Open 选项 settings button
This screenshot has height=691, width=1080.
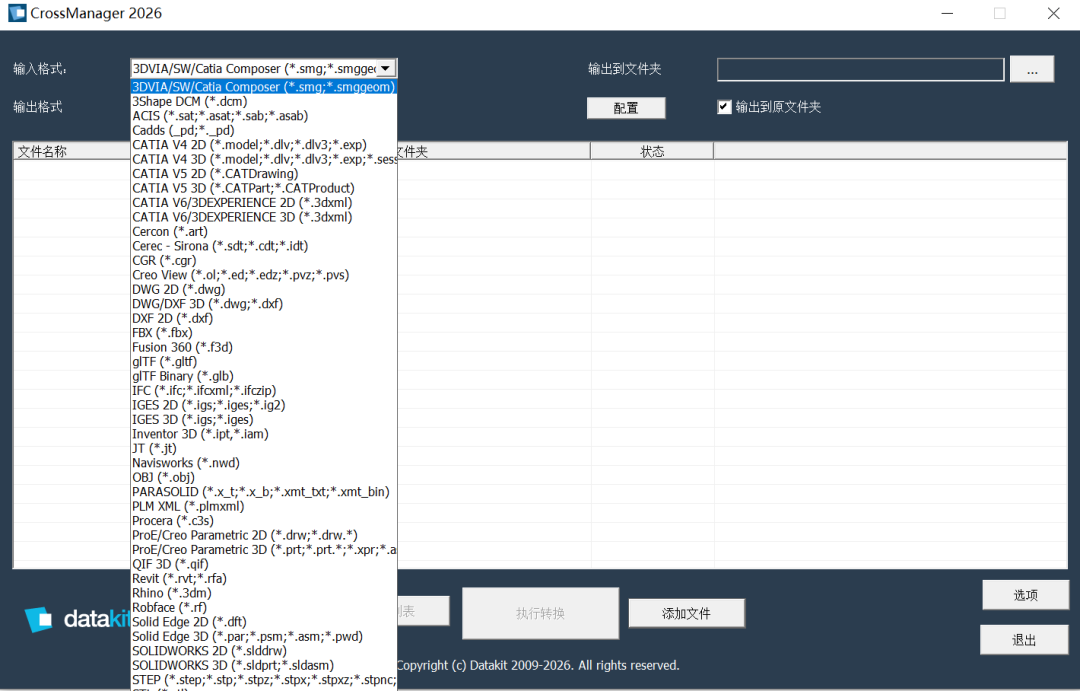(x=1026, y=595)
